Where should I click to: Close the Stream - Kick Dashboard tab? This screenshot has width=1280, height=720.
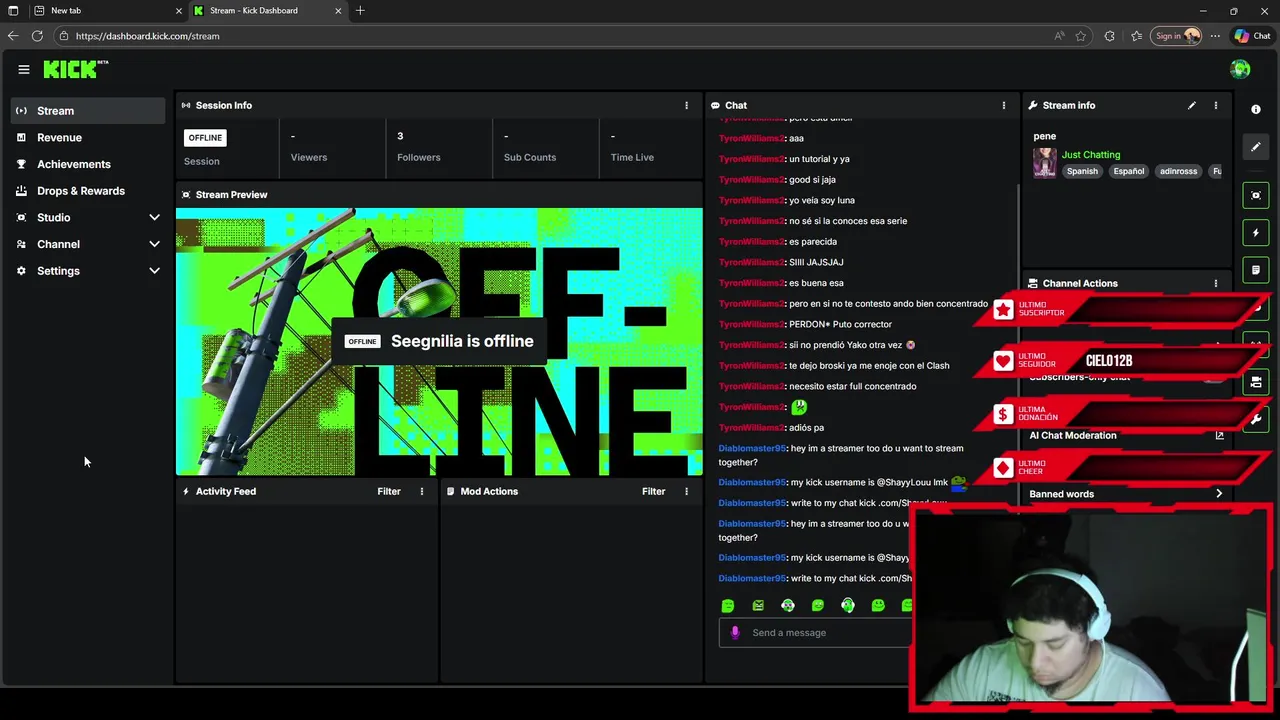[x=338, y=11]
